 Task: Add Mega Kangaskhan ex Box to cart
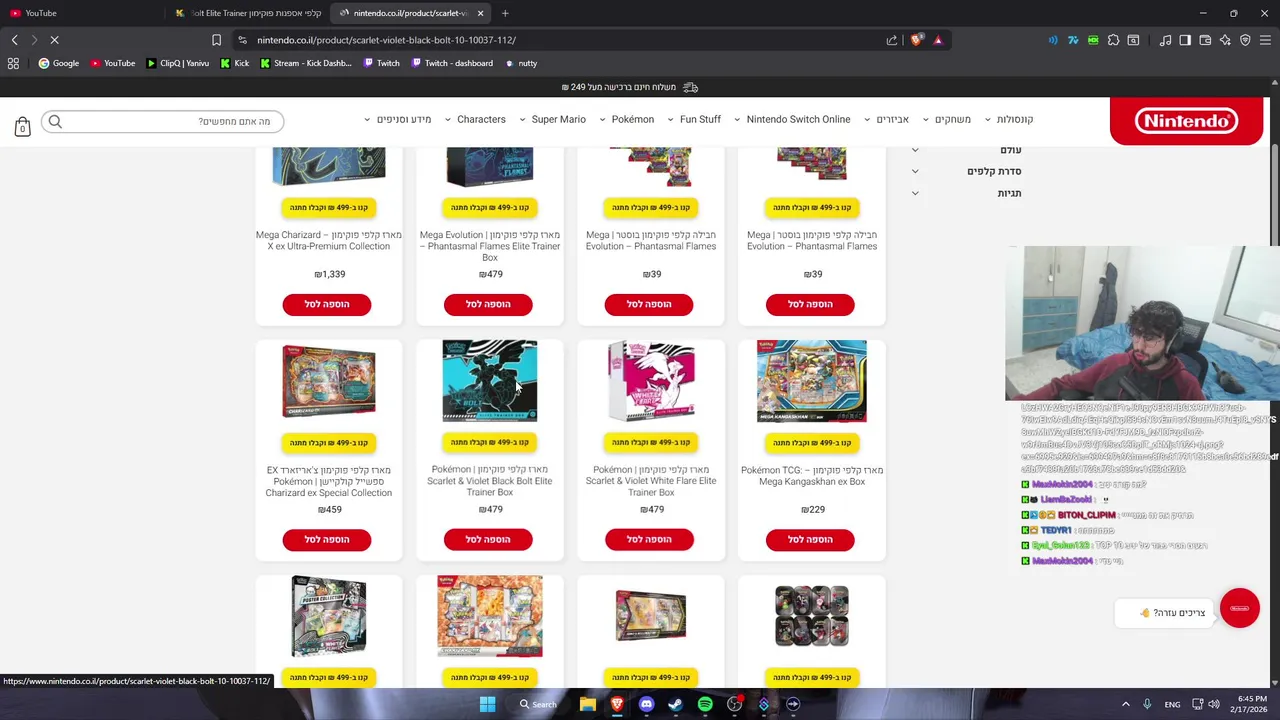810,540
